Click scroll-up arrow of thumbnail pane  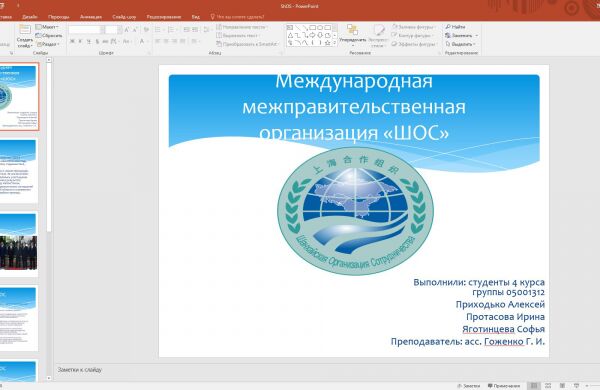coord(49,60)
